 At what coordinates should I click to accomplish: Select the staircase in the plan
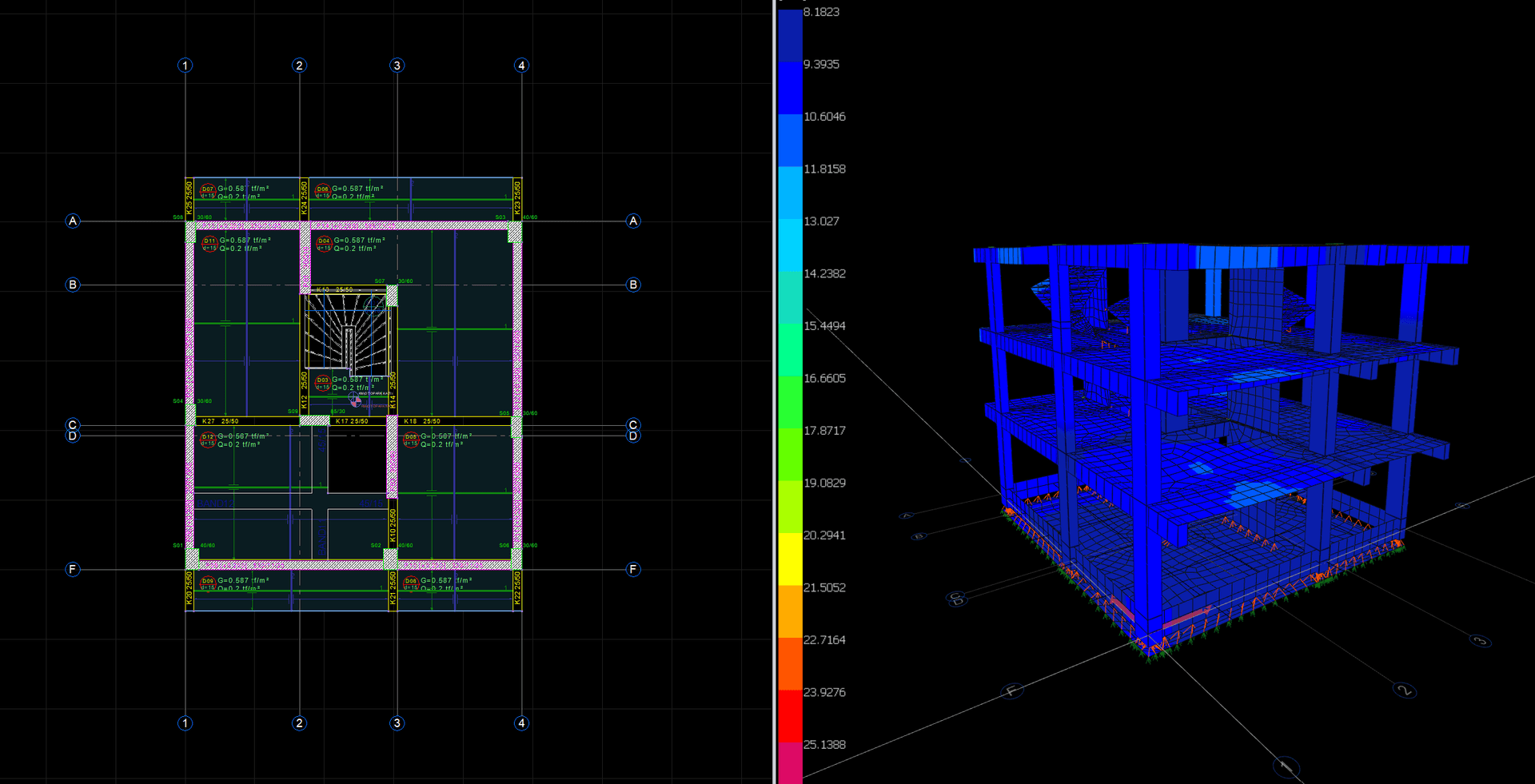coord(348,332)
